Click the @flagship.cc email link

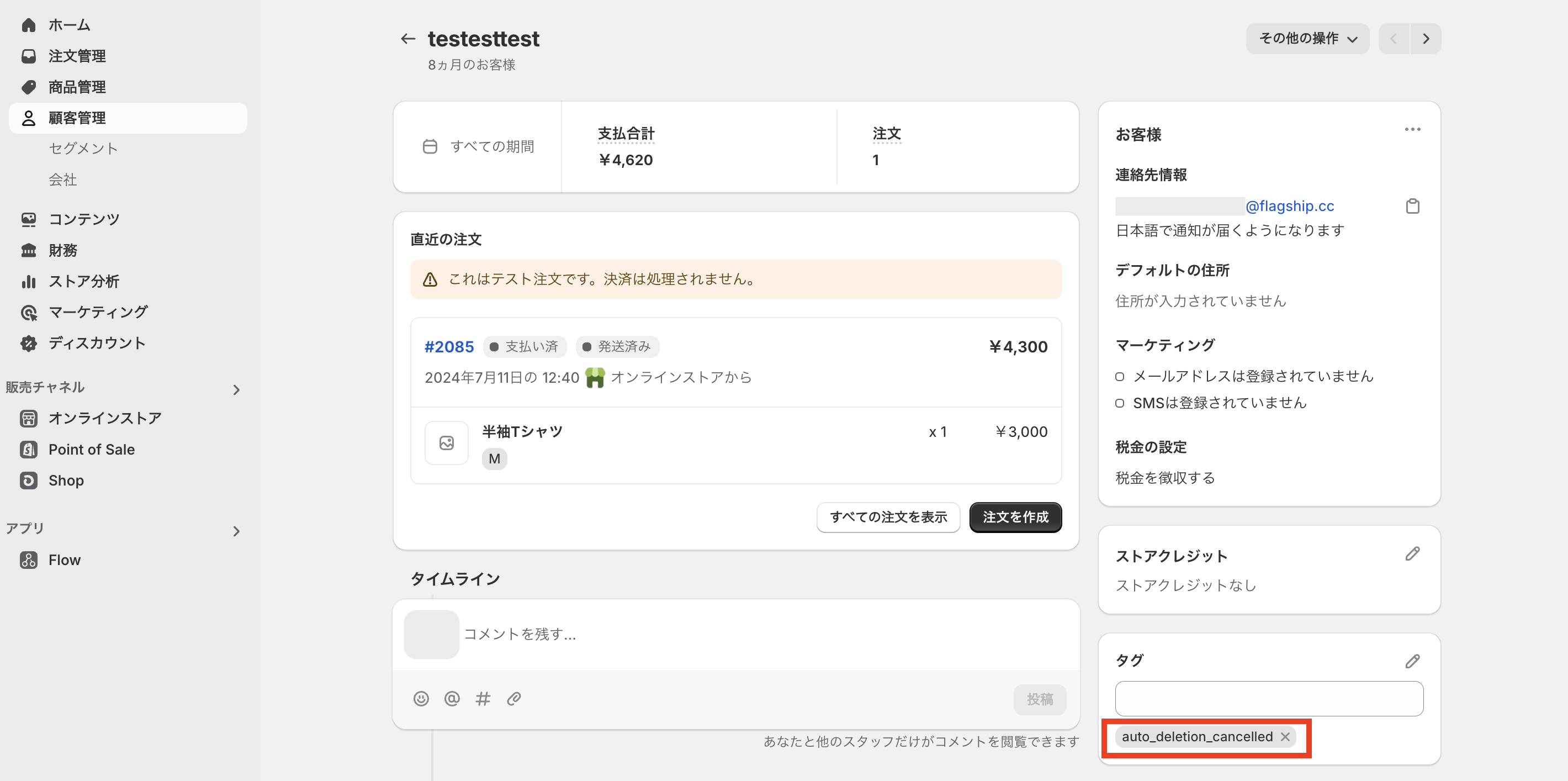click(x=1289, y=207)
